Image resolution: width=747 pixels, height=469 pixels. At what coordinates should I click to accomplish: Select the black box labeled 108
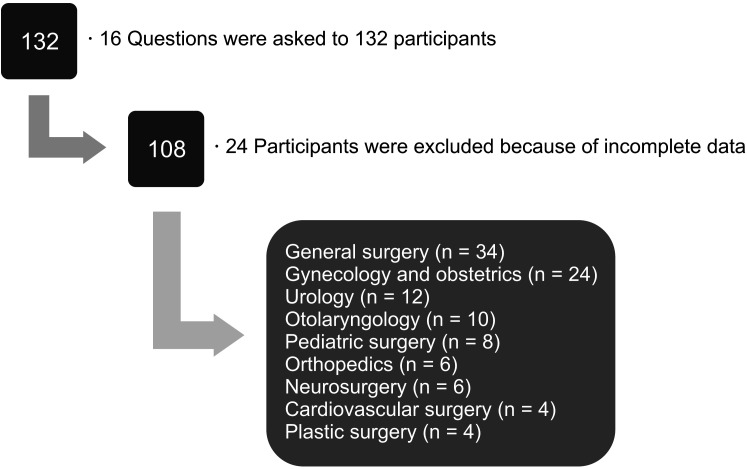pos(166,147)
